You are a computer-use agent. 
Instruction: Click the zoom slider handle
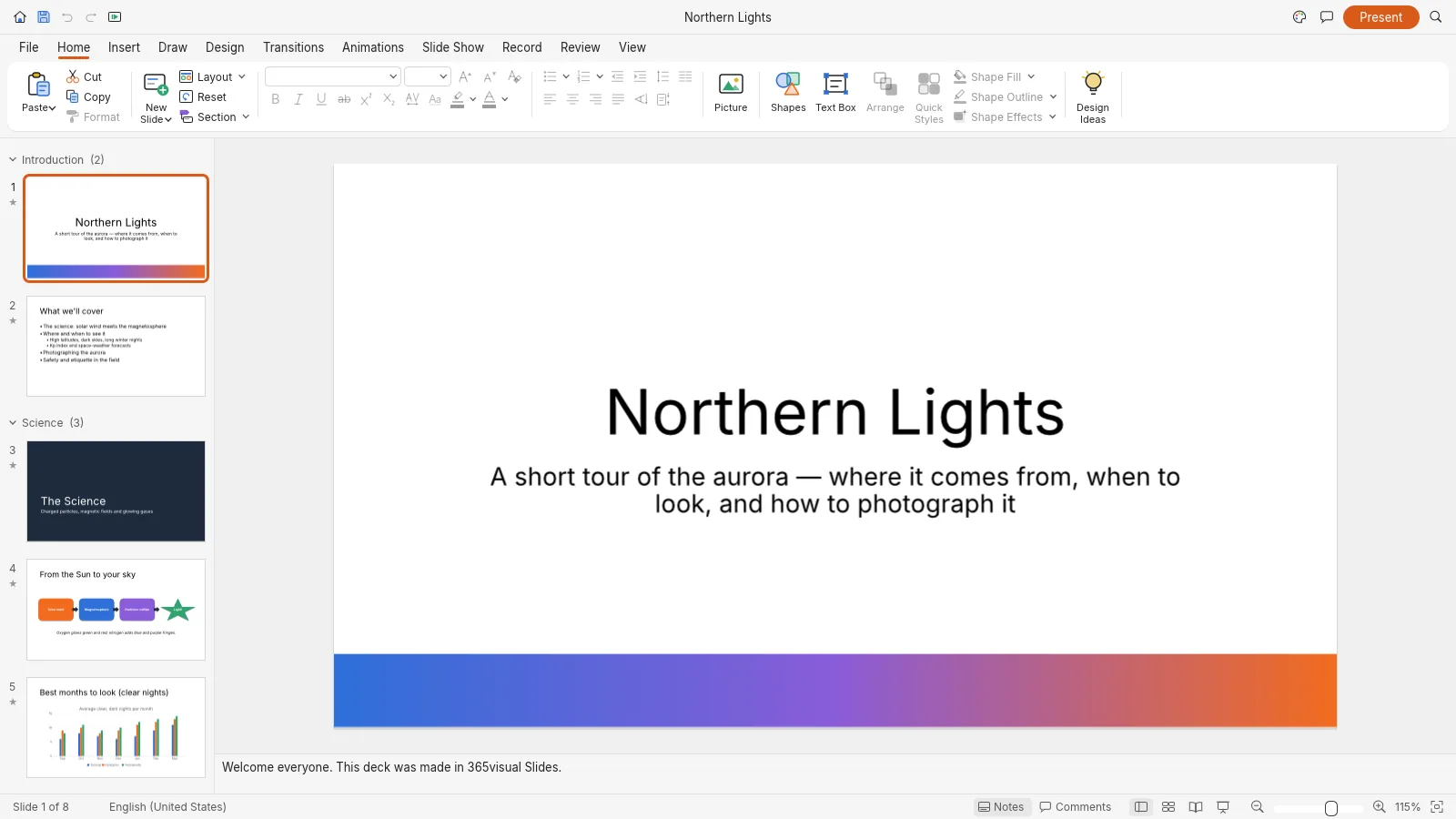(x=1331, y=808)
